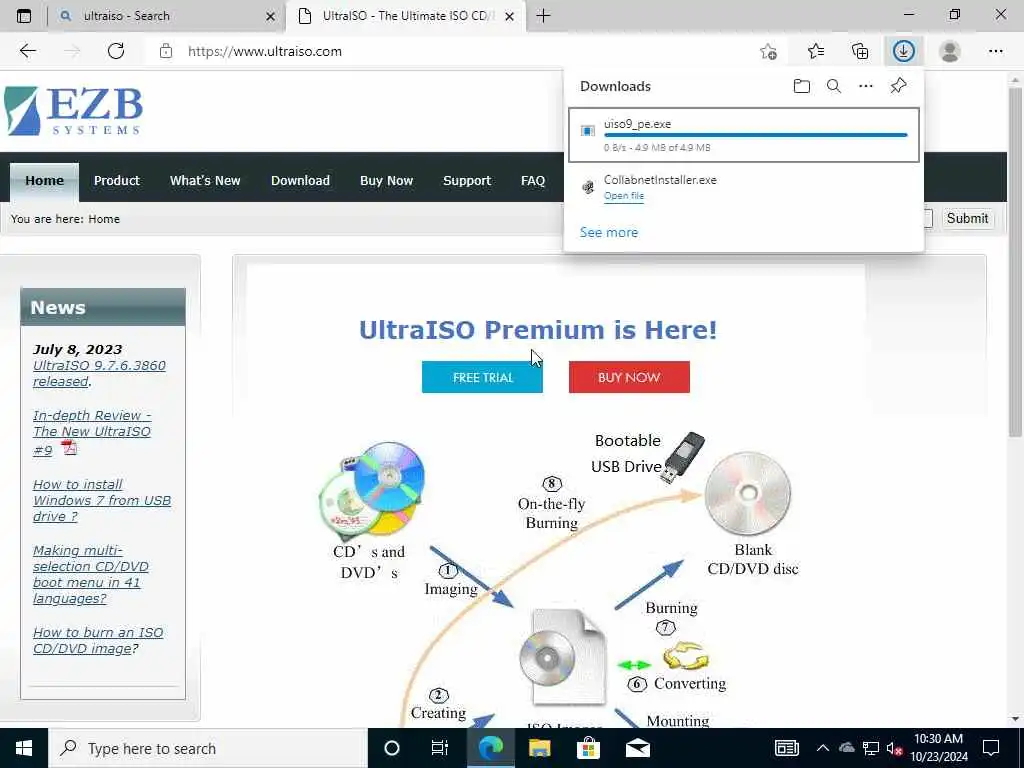1024x768 pixels.
Task: Close the UltraISO tab
Action: 510,16
